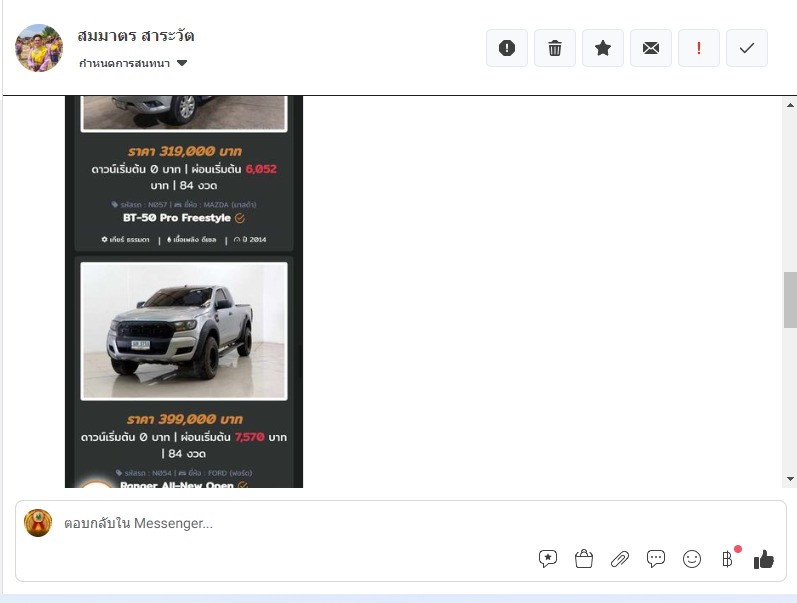Image resolution: width=797 pixels, height=603 pixels.
Task: Click the installment amount 7,570
Action: coord(249,437)
